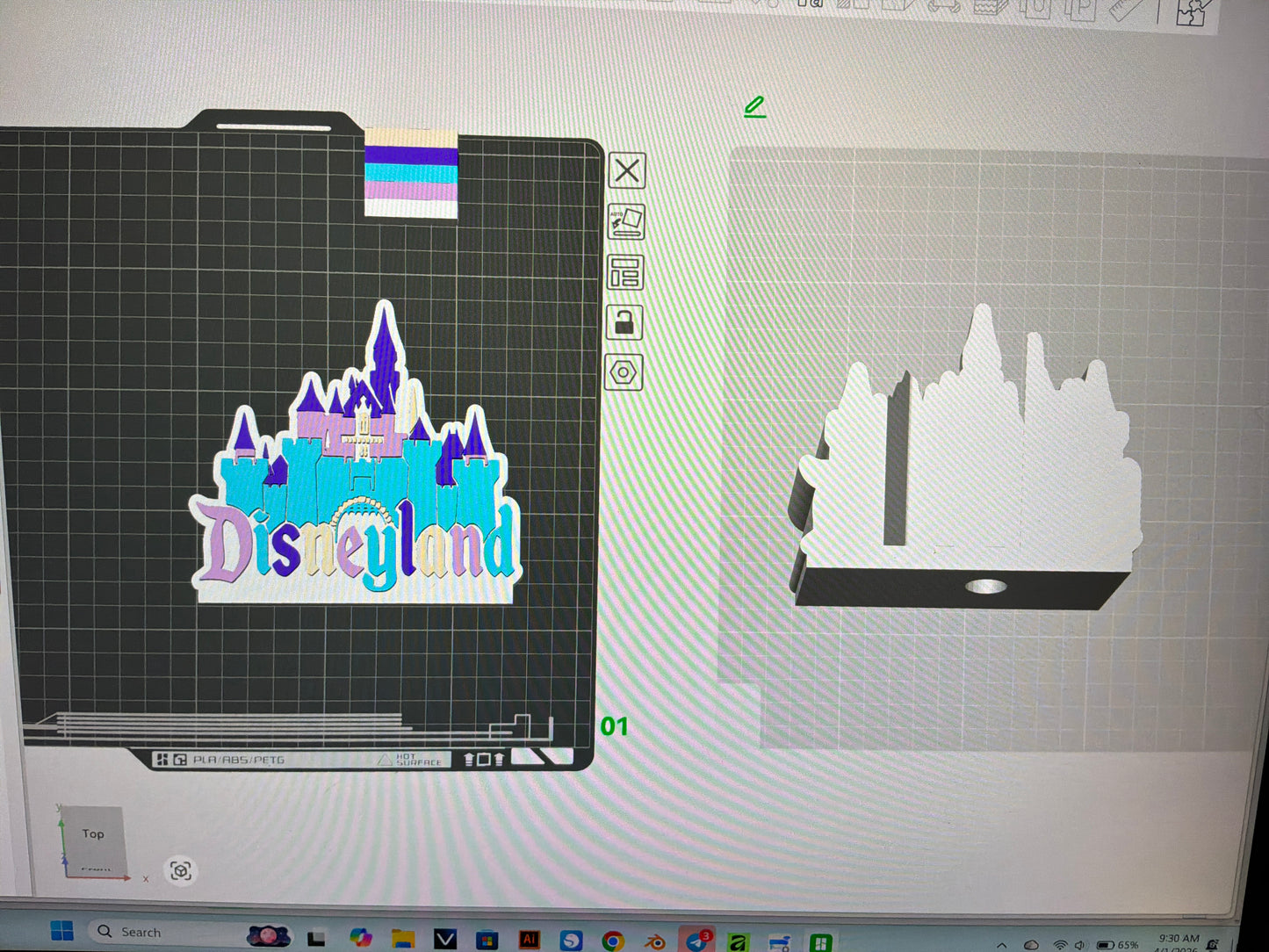Viewport: 1269px width, 952px height.
Task: Click the battery 65% indicator
Action: click(x=1117, y=946)
